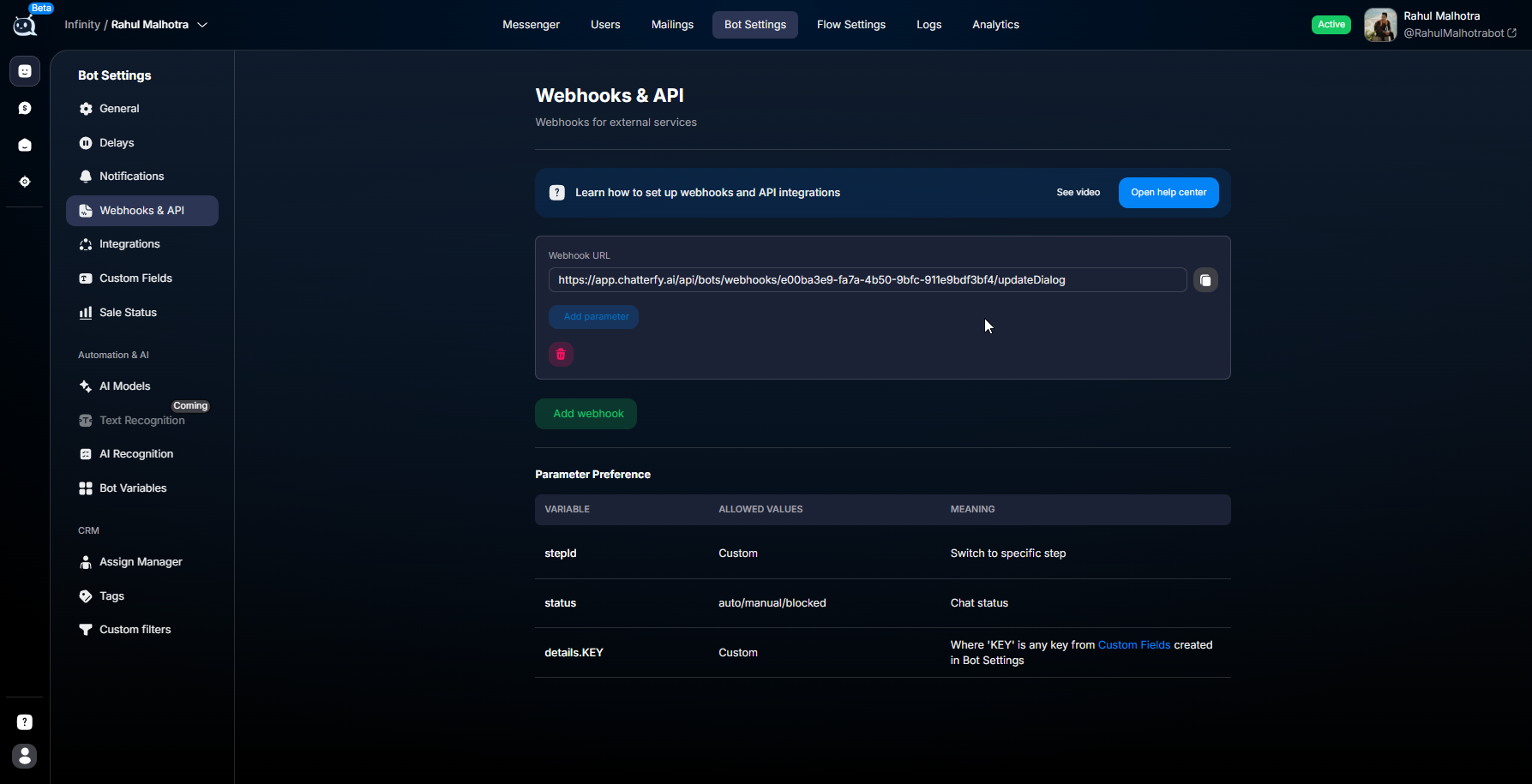The image size is (1532, 784).
Task: Expand the Rahul Malhotra bot selector dropdown
Action: [x=159, y=25]
